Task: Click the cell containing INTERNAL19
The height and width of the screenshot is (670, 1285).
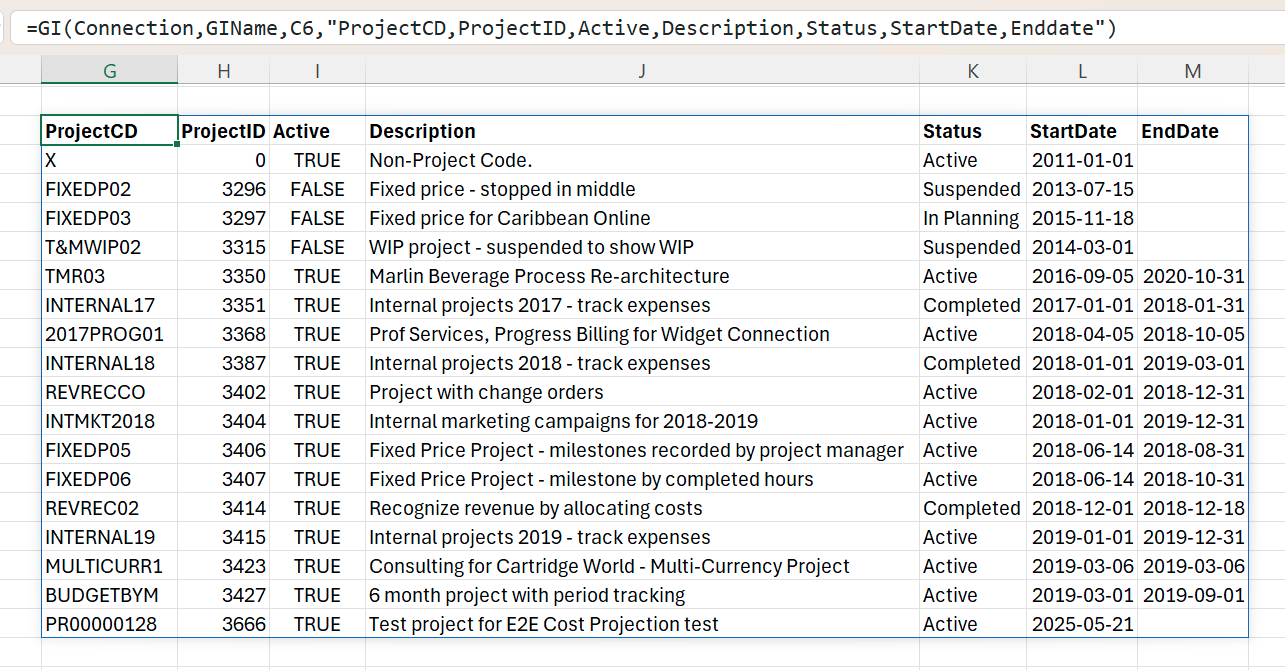Action: click(x=110, y=537)
